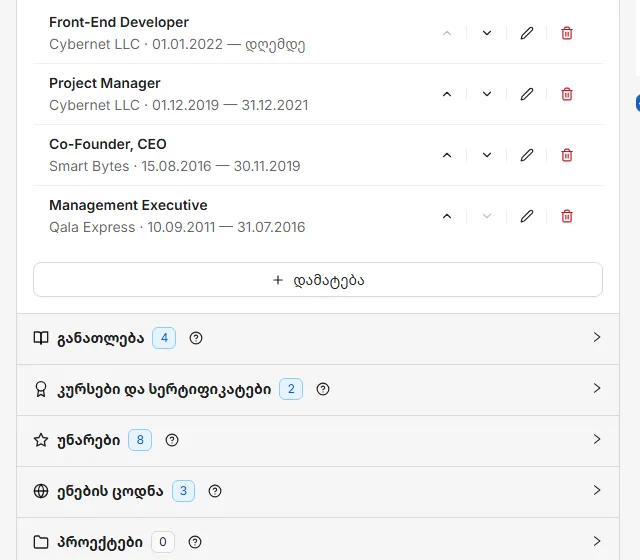Expand the კურსები და სერტიფიკატები section
The width and height of the screenshot is (640, 560).
coord(318,389)
